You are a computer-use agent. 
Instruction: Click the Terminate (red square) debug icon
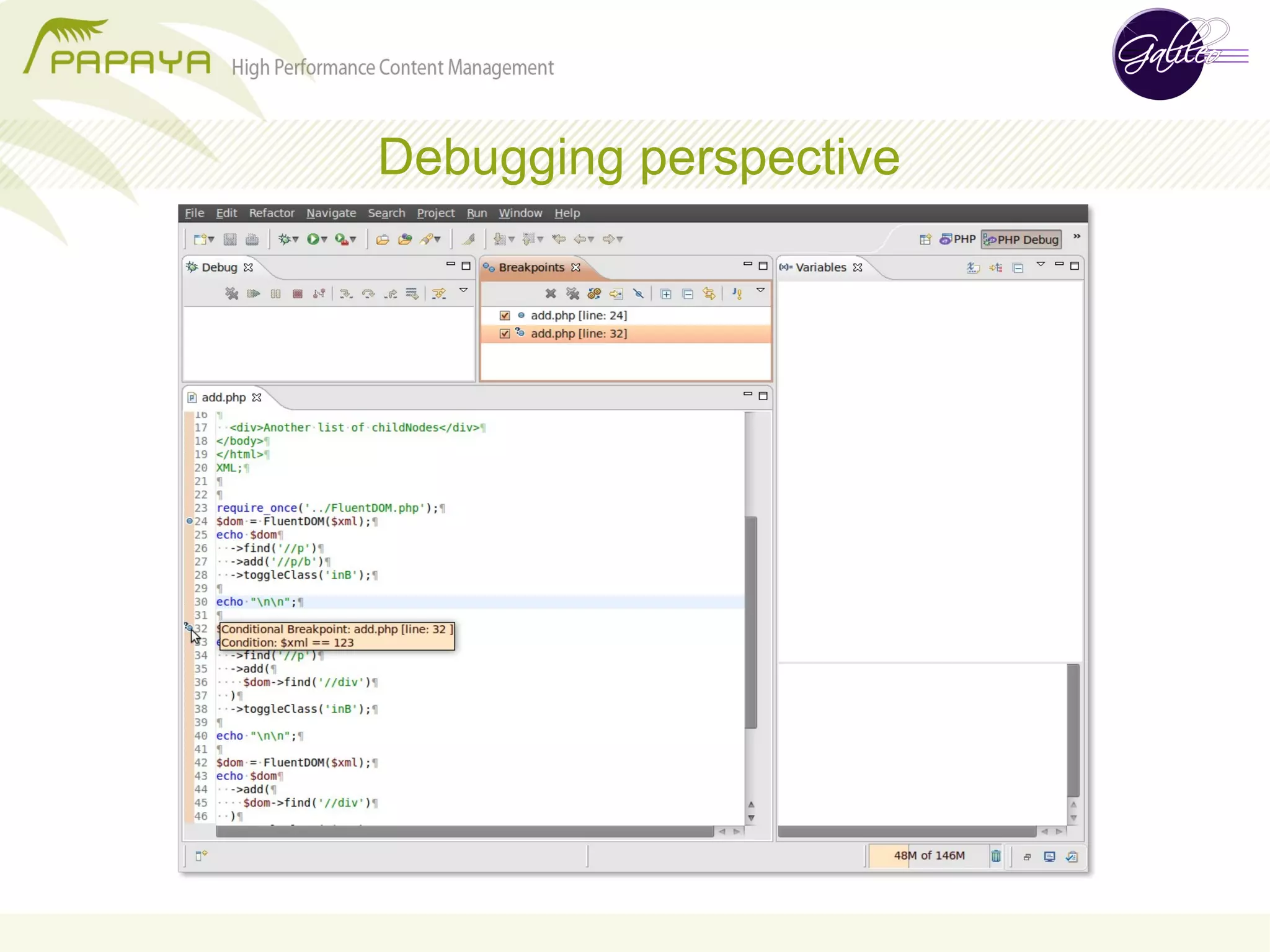(298, 294)
